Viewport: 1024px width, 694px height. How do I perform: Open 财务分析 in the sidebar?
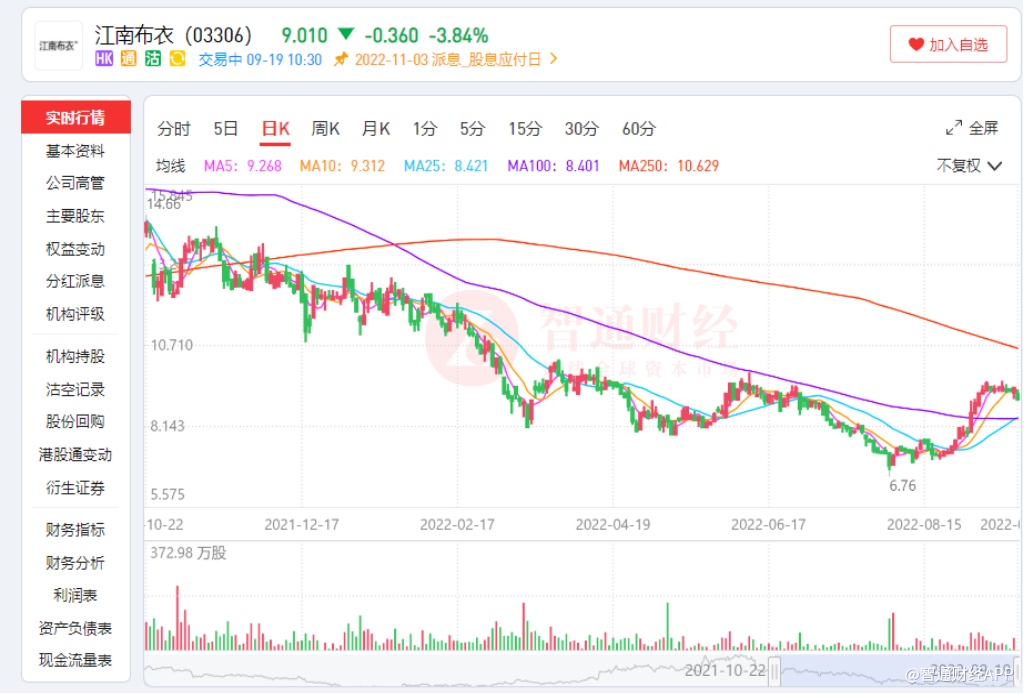[75, 563]
